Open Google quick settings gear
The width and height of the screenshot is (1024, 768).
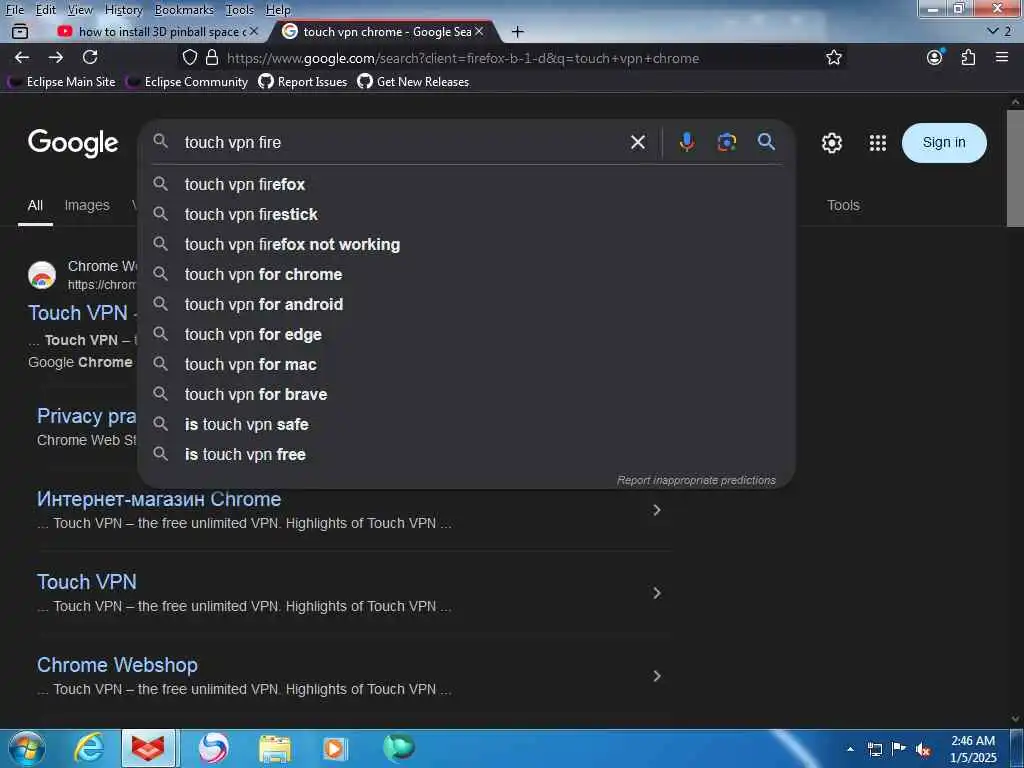[x=832, y=143]
